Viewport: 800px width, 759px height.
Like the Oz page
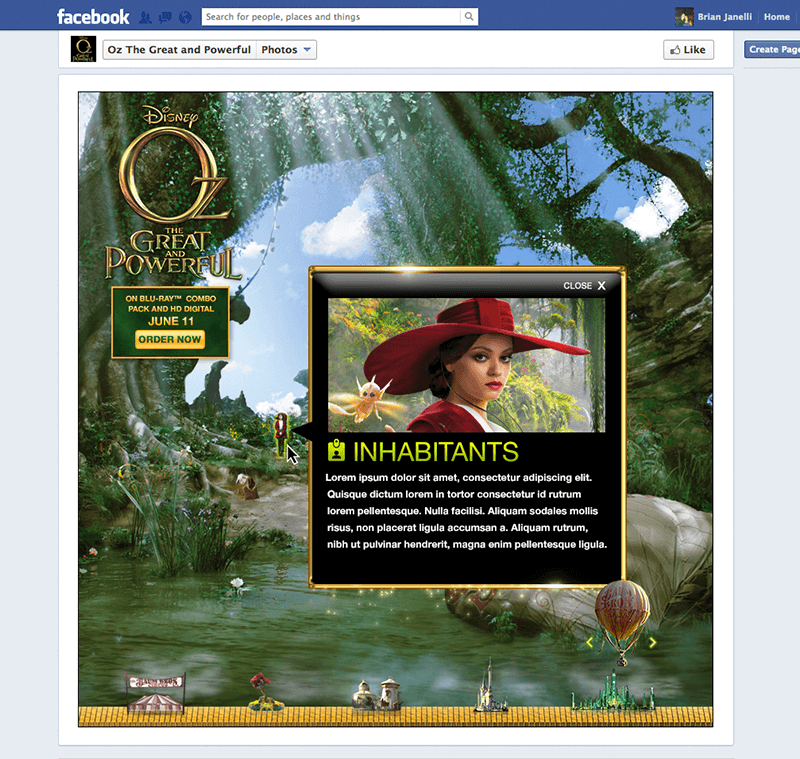tap(688, 49)
